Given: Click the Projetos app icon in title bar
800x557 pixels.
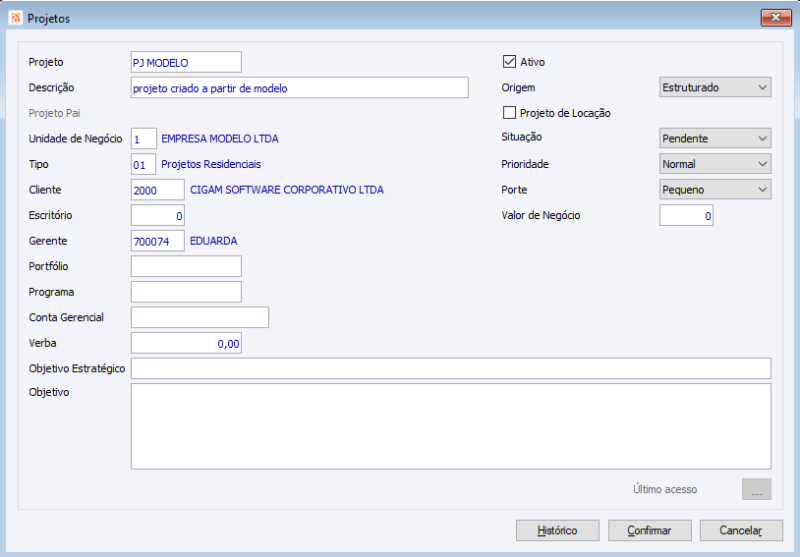Looking at the screenshot, I should tap(15, 18).
